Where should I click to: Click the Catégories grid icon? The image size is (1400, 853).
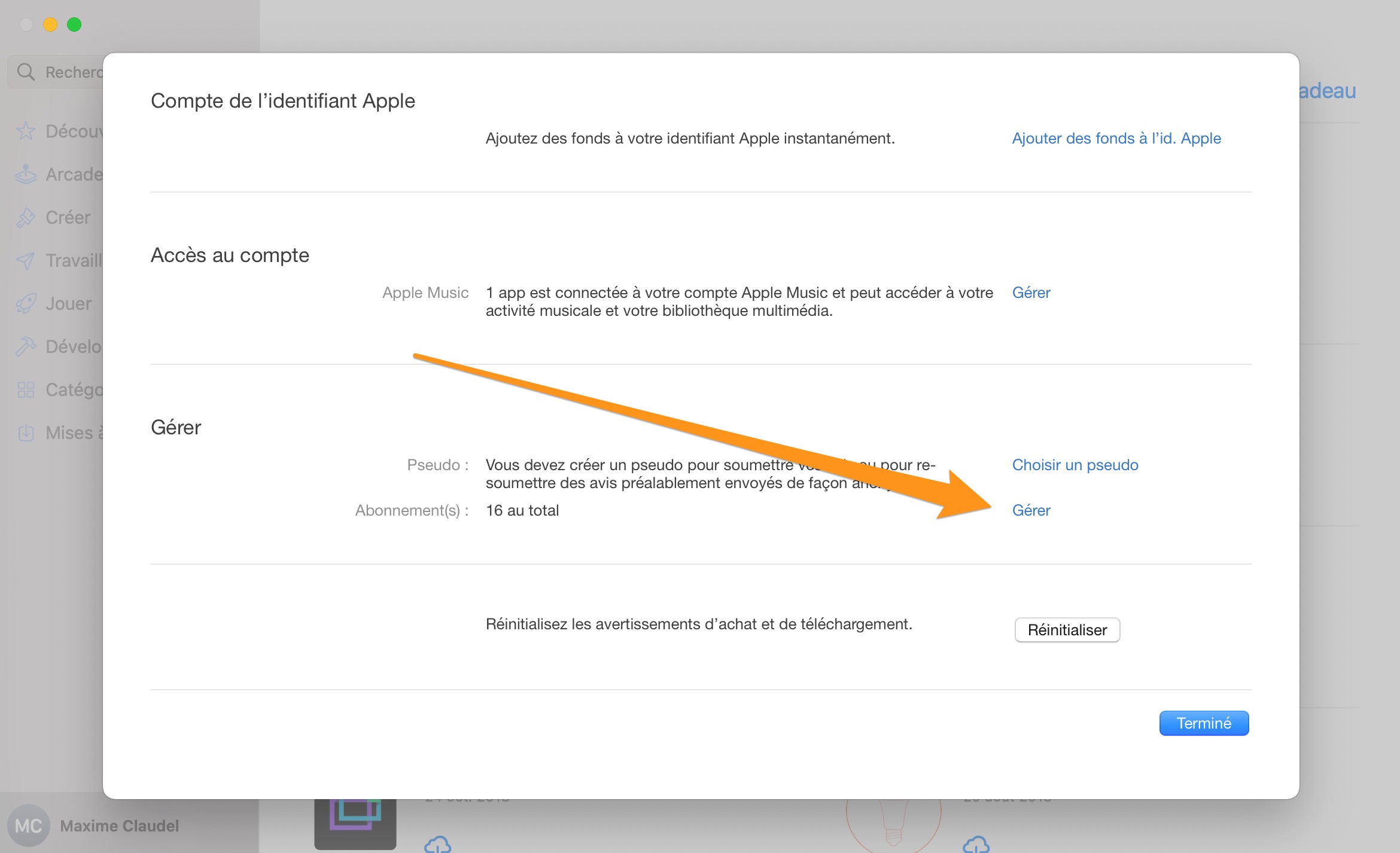pyautogui.click(x=26, y=389)
